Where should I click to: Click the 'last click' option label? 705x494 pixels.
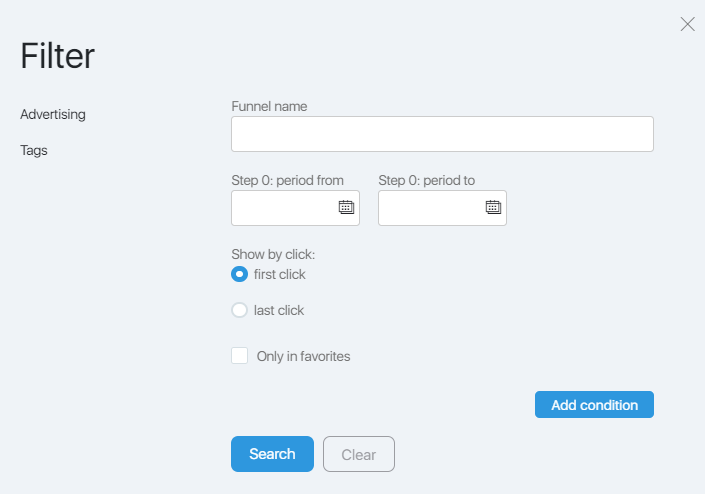[279, 310]
